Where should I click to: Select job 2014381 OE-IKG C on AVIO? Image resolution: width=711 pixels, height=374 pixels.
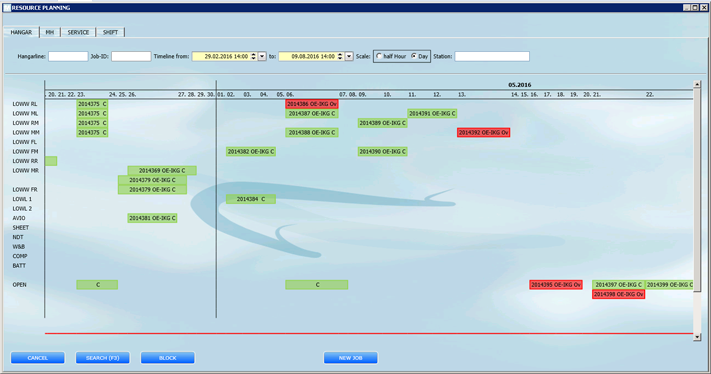click(152, 218)
